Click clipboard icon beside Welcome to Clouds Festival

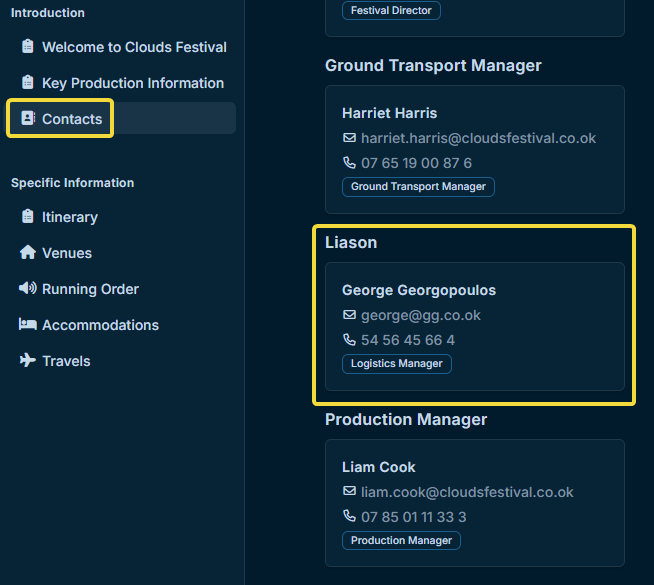[x=28, y=46]
